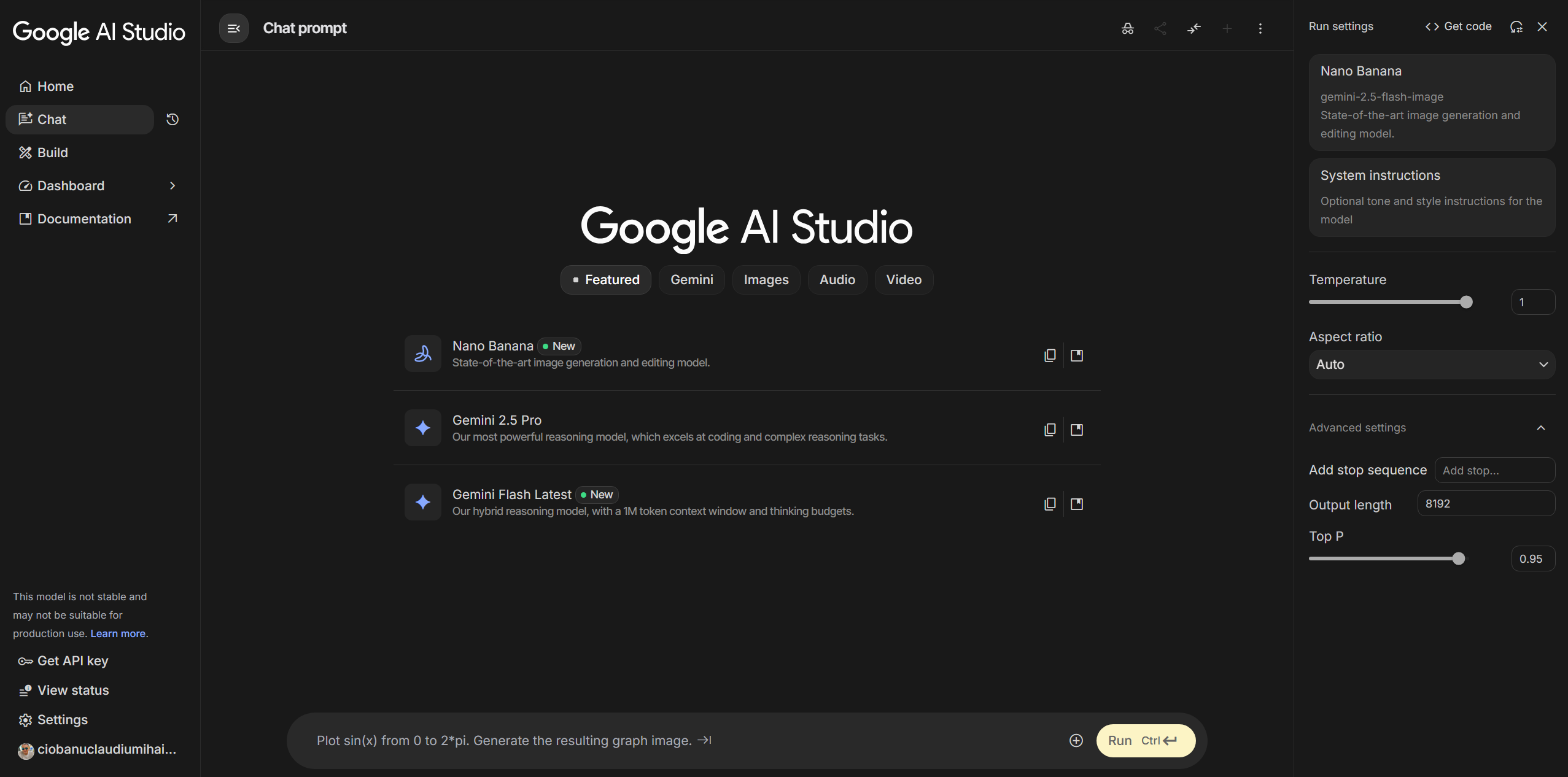Screen dimensions: 1568x777
Task: Open Documentation in sidebar
Action: (84, 219)
